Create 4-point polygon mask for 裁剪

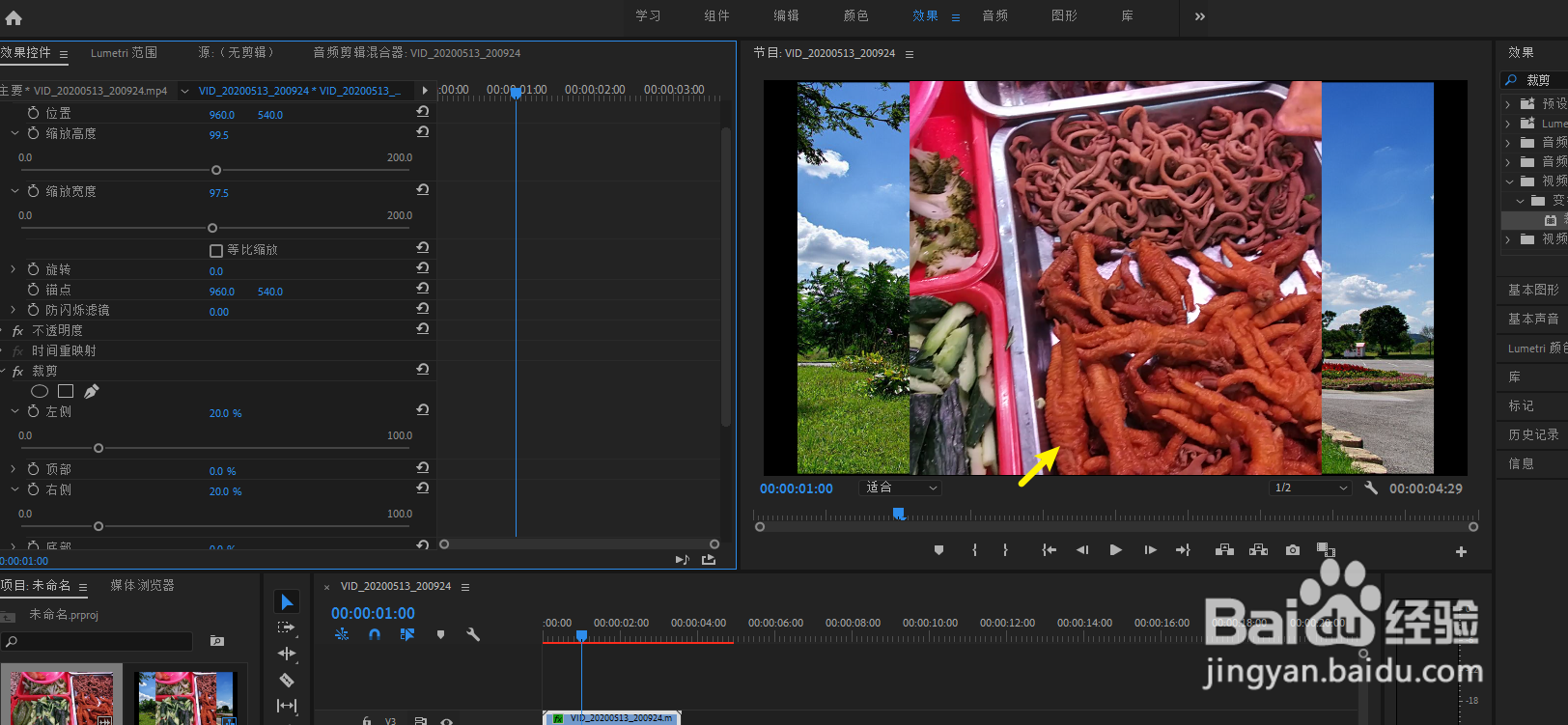tap(66, 391)
